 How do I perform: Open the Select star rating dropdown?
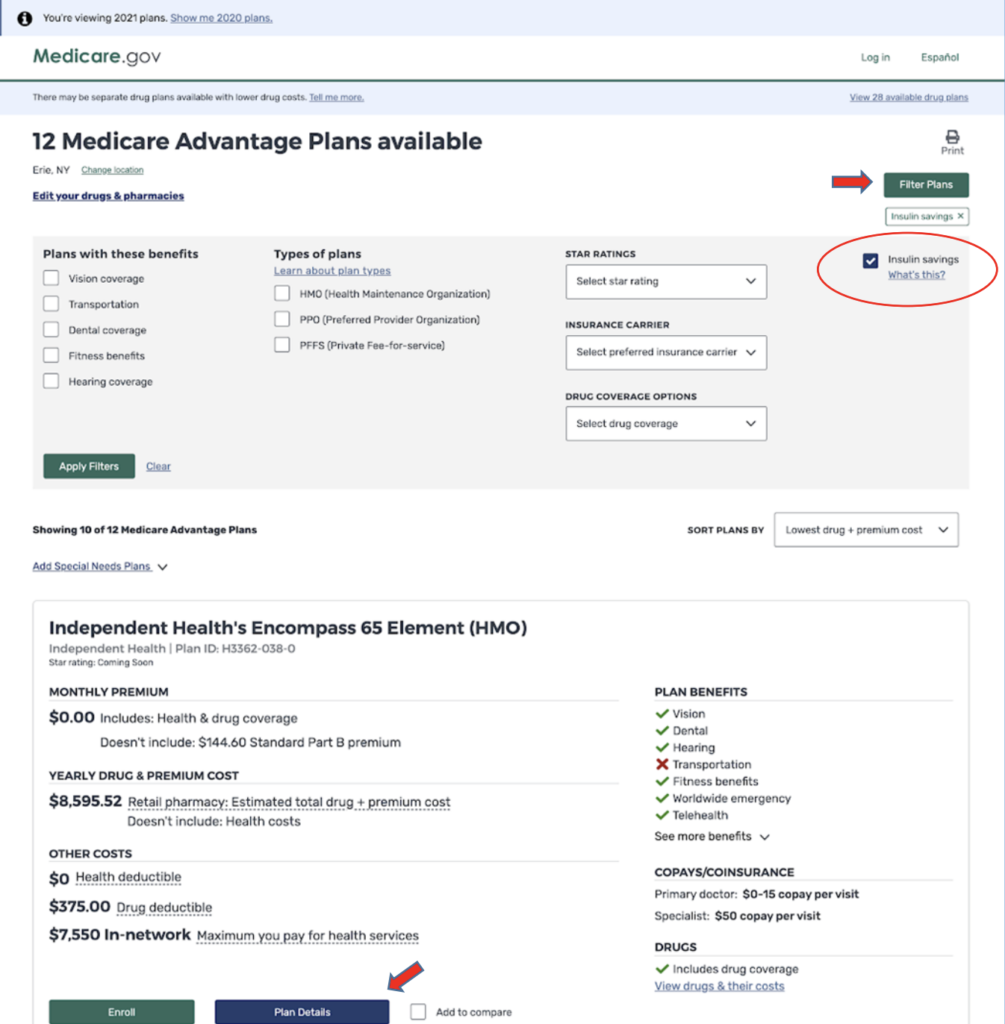[666, 281]
